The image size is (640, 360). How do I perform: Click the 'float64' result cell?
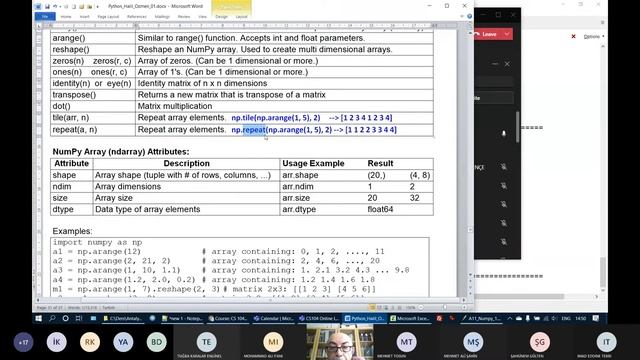point(380,209)
